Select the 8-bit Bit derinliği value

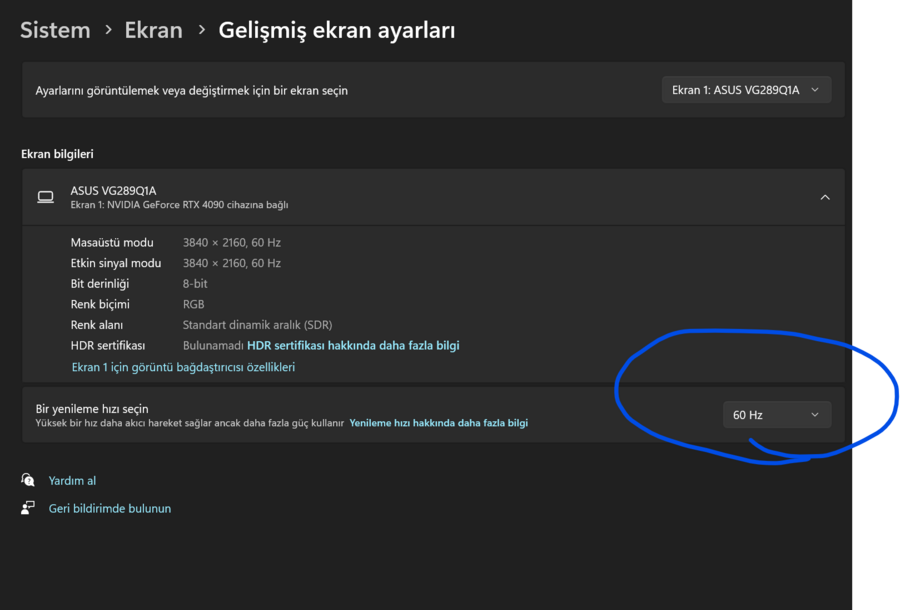point(195,283)
